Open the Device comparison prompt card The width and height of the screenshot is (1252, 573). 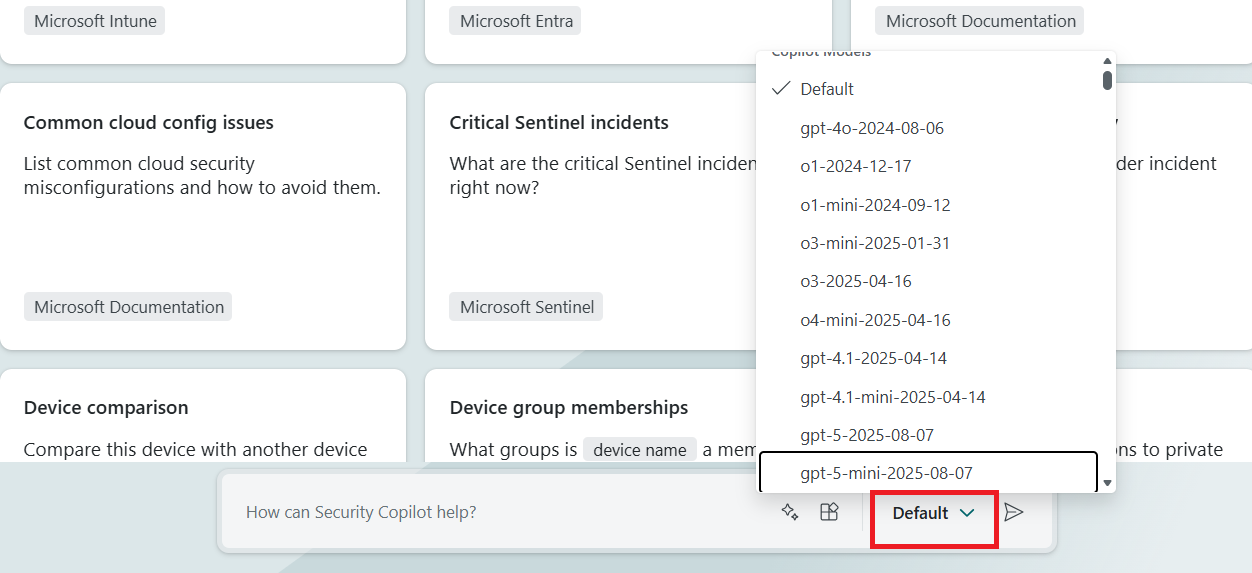pyautogui.click(x=203, y=416)
